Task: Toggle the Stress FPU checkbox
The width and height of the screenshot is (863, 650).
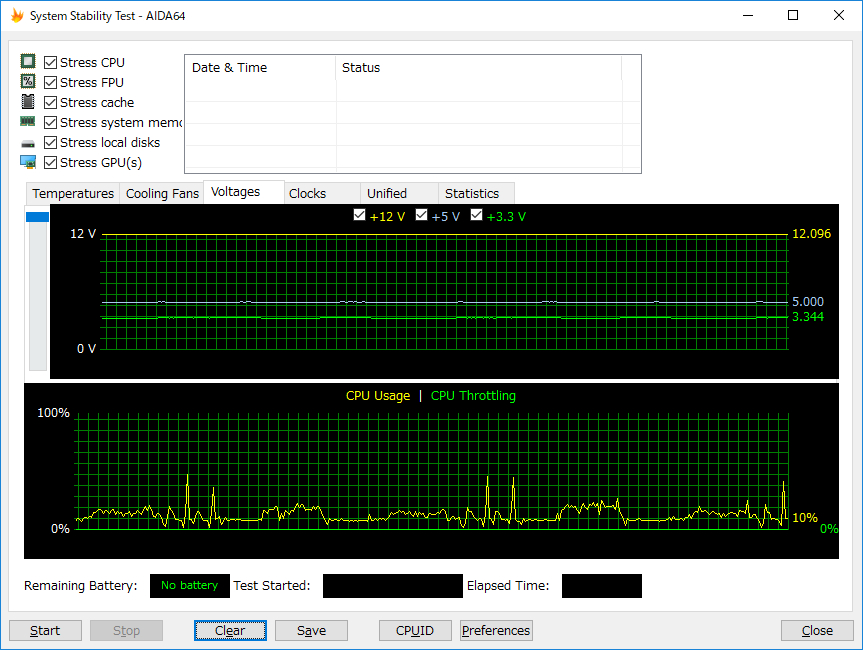Action: click(x=51, y=82)
